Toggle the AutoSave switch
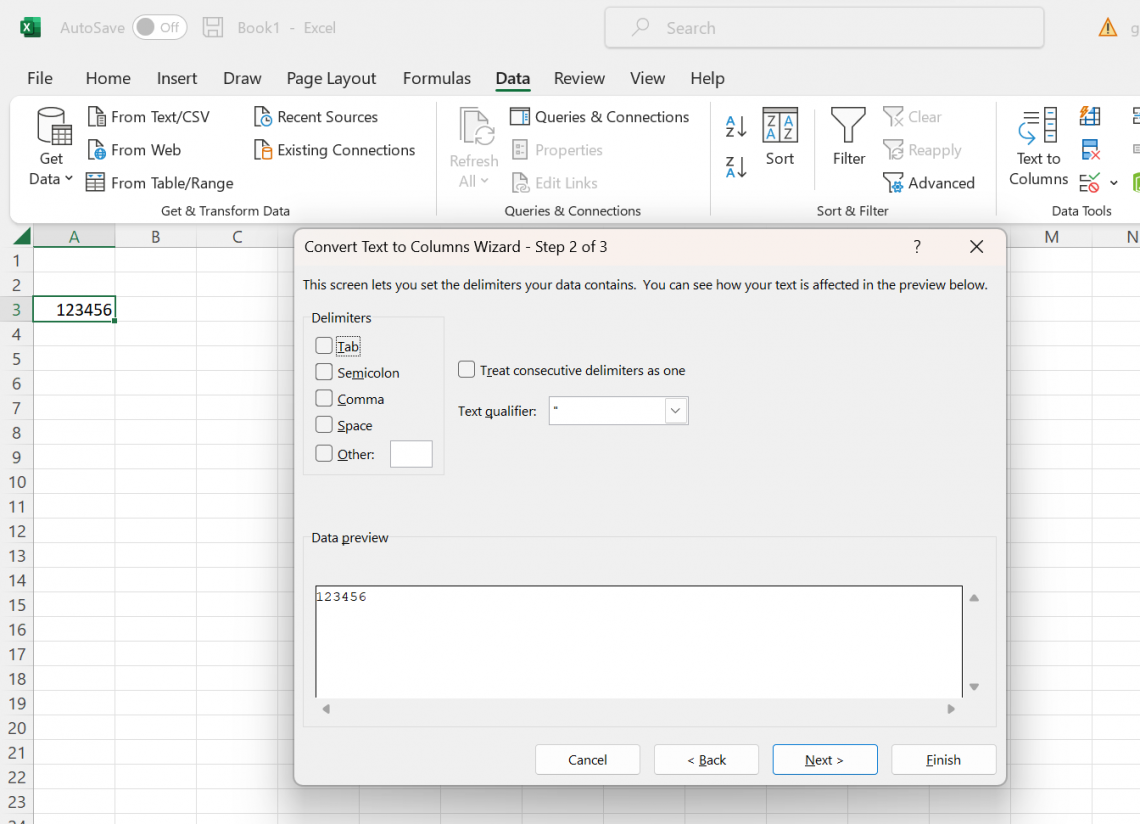Viewport: 1140px width, 824px height. click(x=159, y=28)
